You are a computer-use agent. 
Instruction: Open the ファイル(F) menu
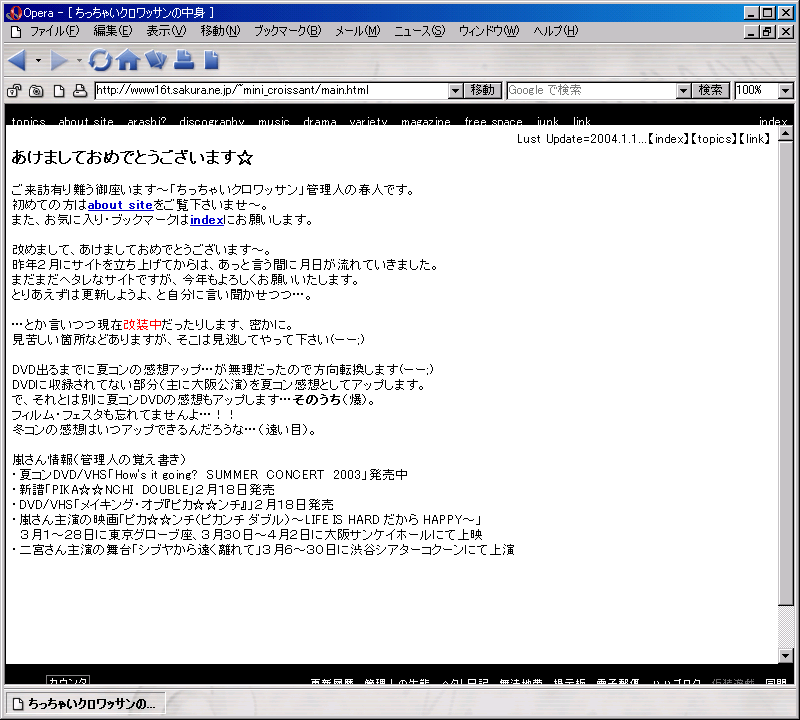point(55,31)
